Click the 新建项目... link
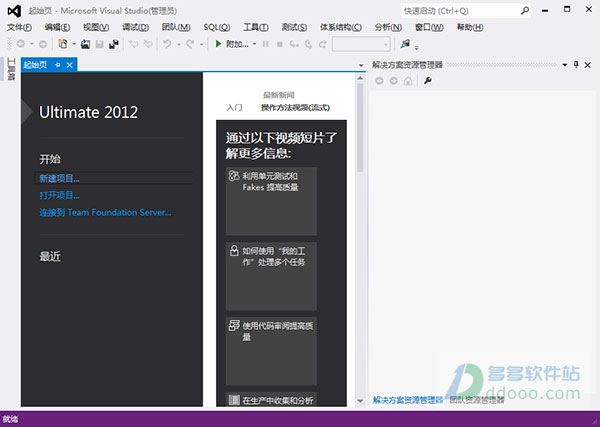Viewport: 600px width, 427px height. [59, 178]
